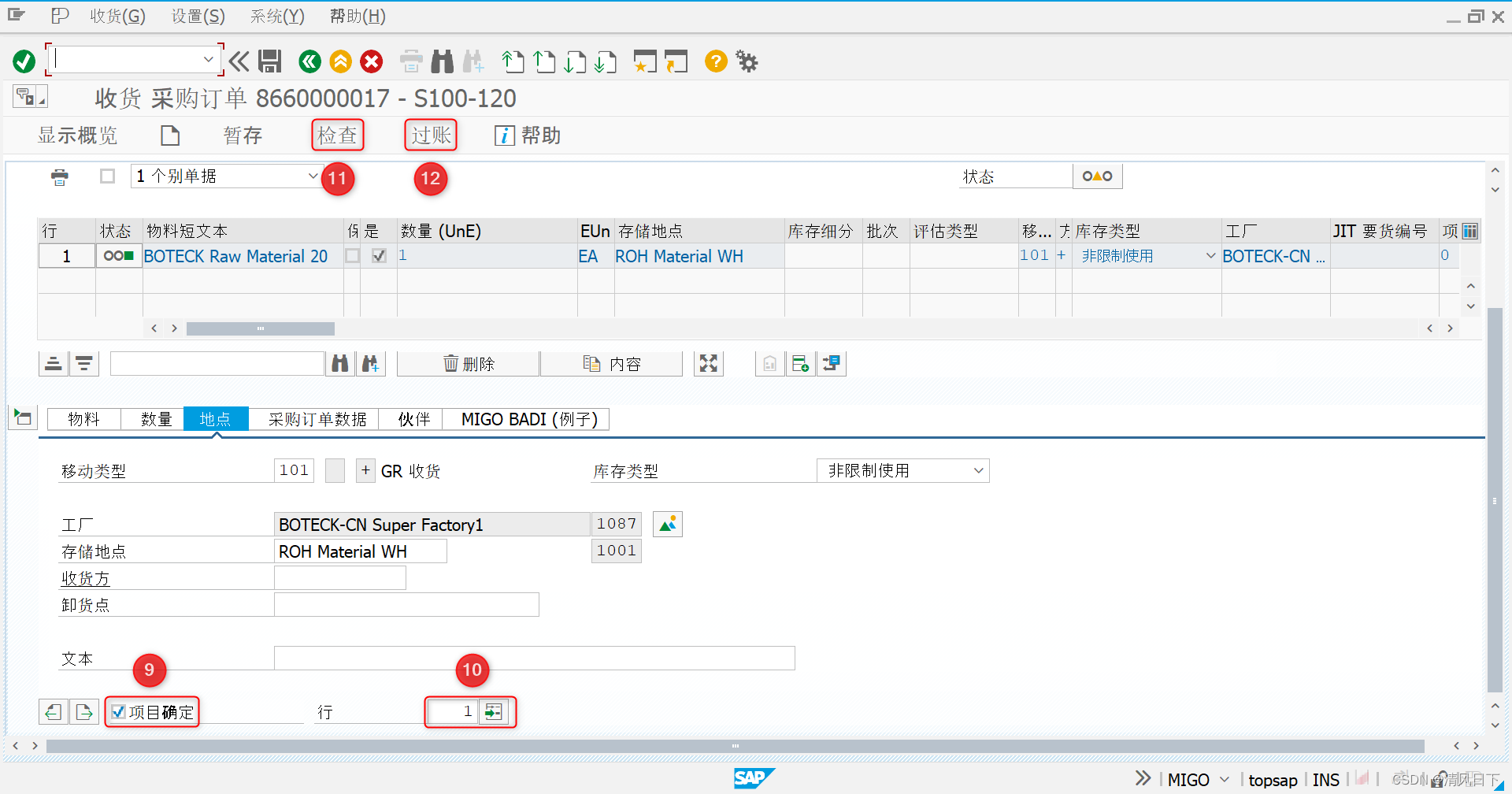
Task: Open the 个别单据 dropdown
Action: [313, 176]
